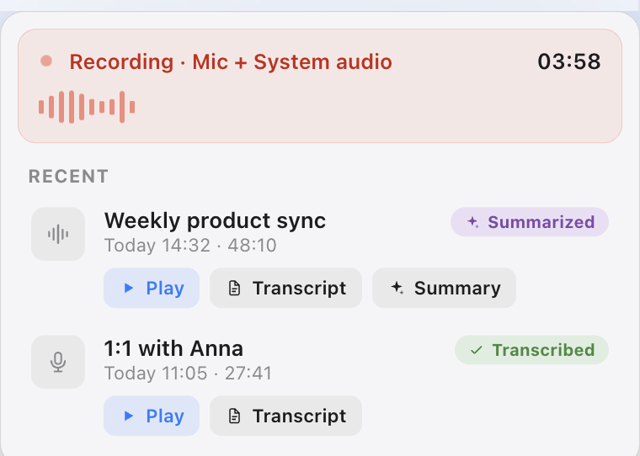
Task: Play the Weekly product sync recording
Action: click(x=151, y=288)
